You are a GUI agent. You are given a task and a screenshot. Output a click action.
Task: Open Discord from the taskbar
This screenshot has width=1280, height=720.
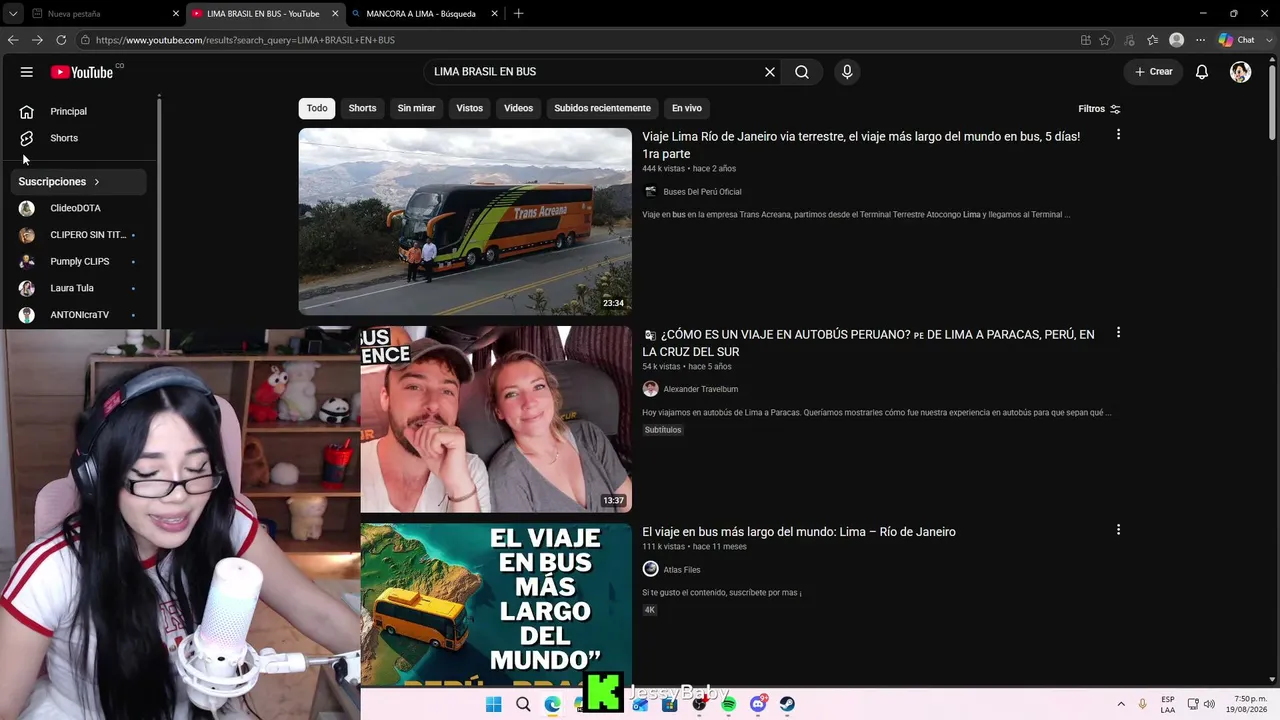pyautogui.click(x=758, y=704)
